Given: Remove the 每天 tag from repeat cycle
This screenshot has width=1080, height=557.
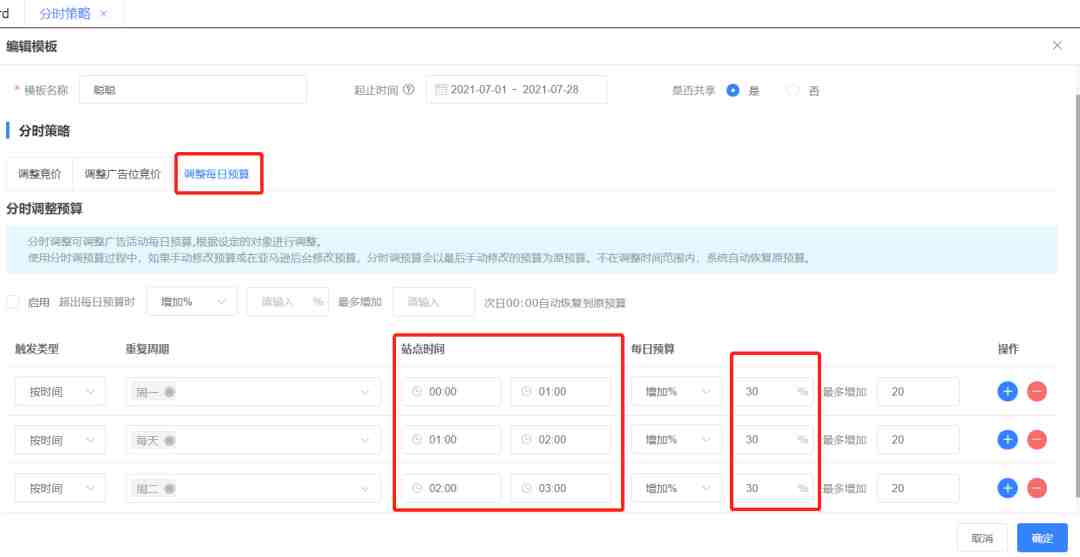Looking at the screenshot, I should 169,440.
